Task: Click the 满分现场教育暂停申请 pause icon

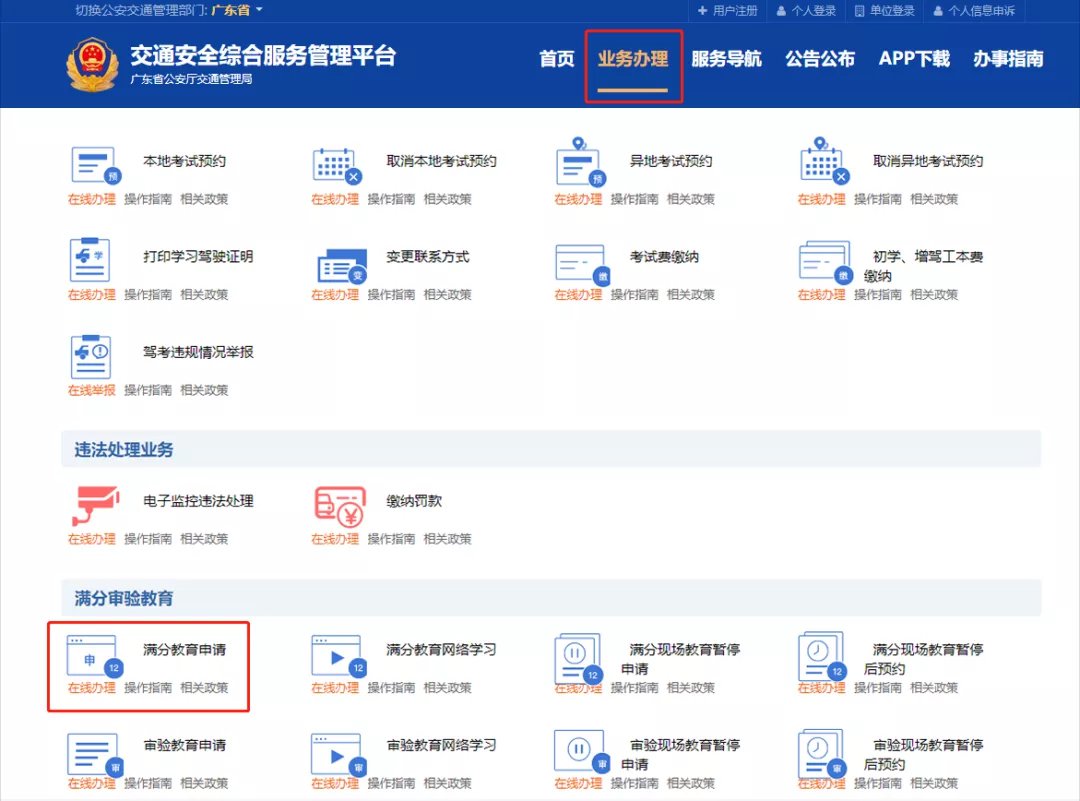Action: pos(580,656)
